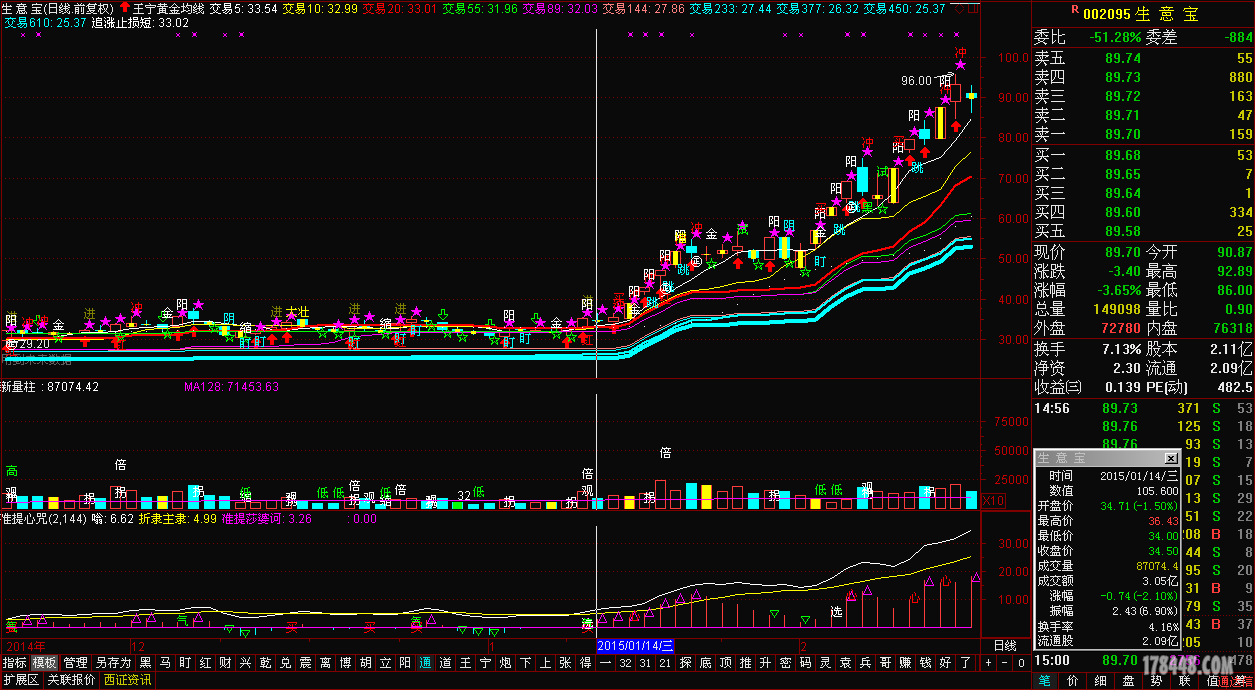Viewport: 1255px width, 690px height.
Task: Click the 另存为 save-as button
Action: tap(113, 662)
